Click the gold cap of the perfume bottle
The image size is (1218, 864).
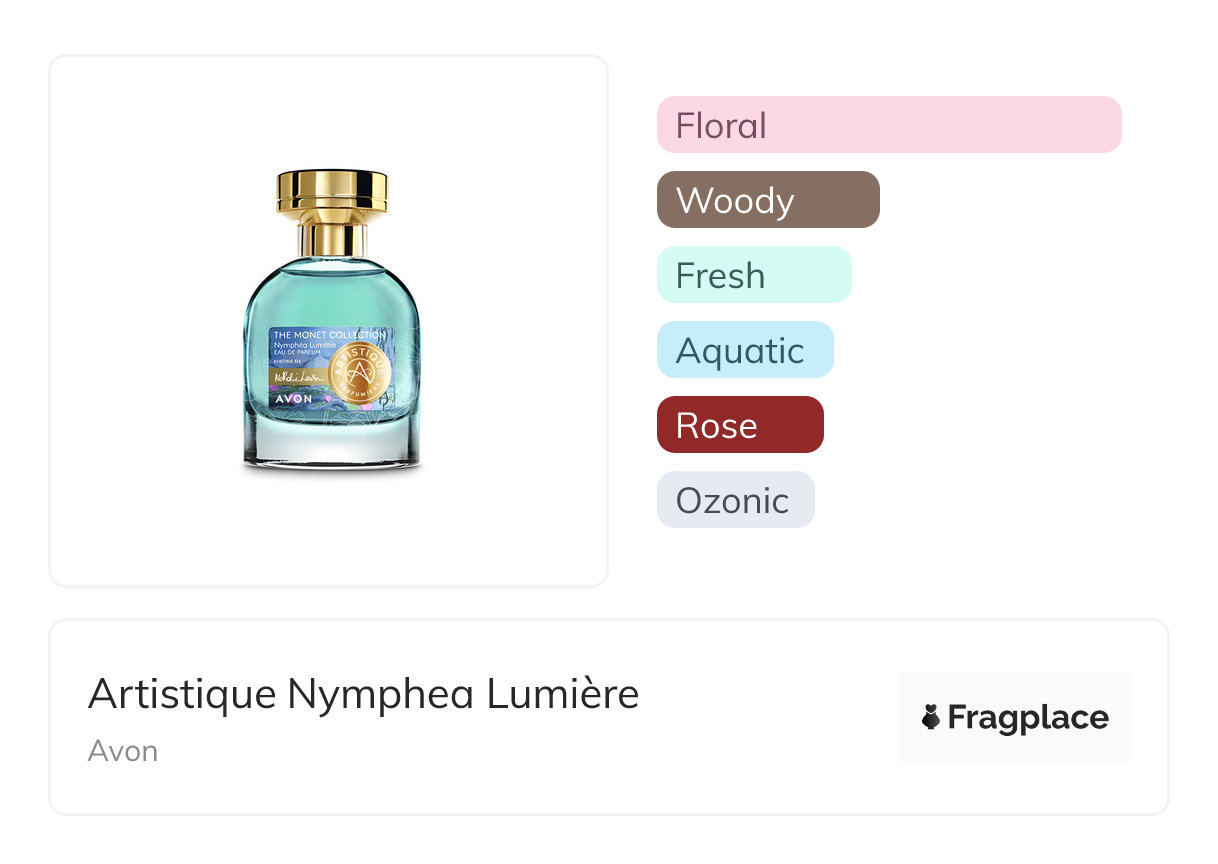pos(332,194)
